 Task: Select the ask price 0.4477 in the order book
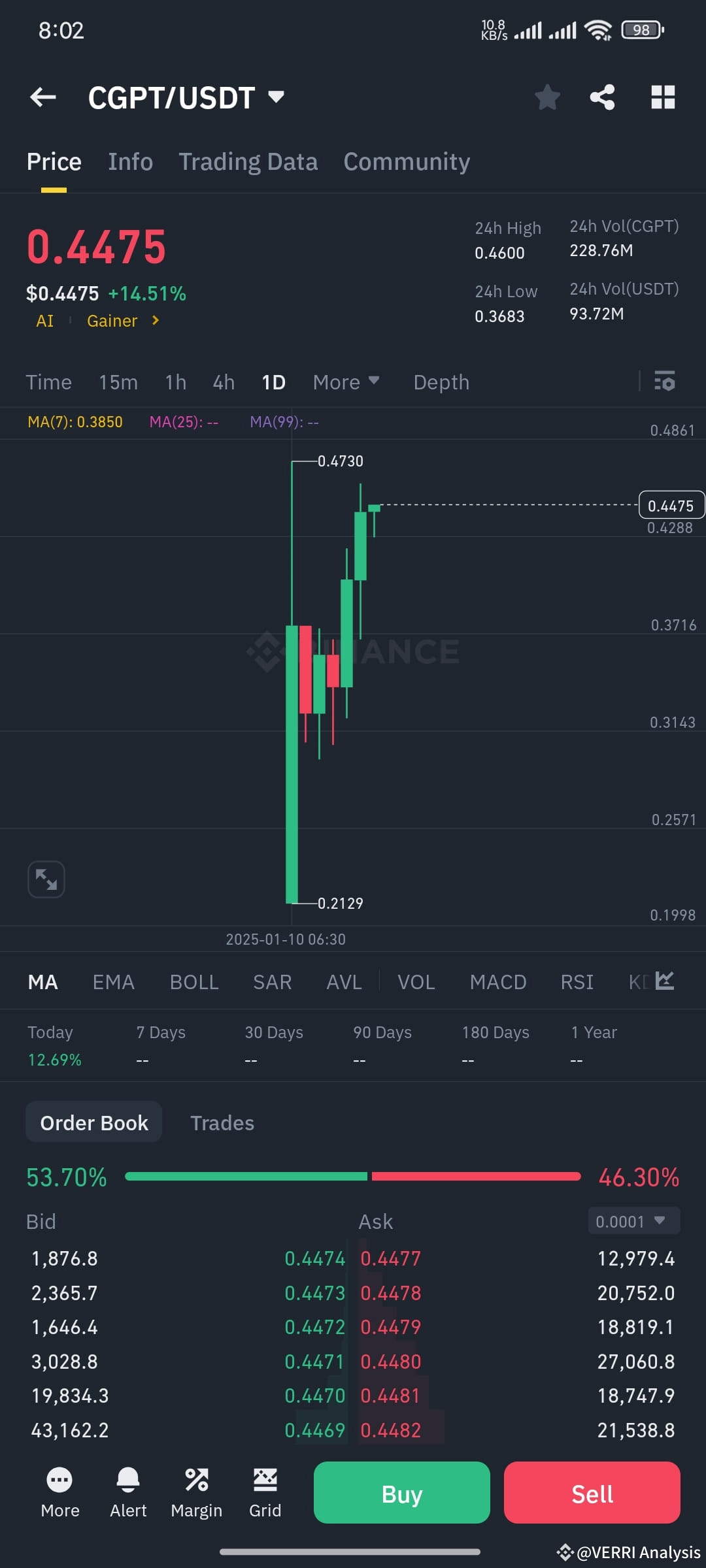click(x=391, y=1258)
